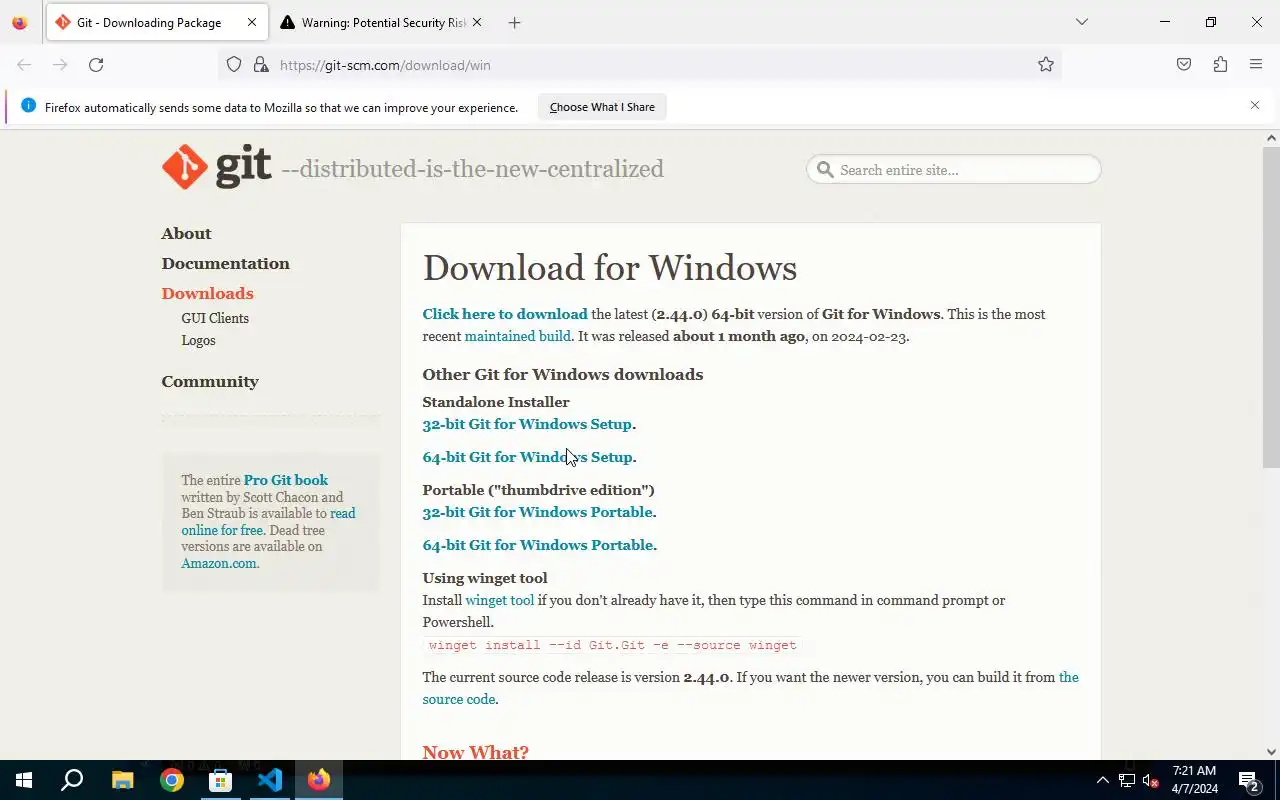Click the 'Click here to download' link

[505, 314]
